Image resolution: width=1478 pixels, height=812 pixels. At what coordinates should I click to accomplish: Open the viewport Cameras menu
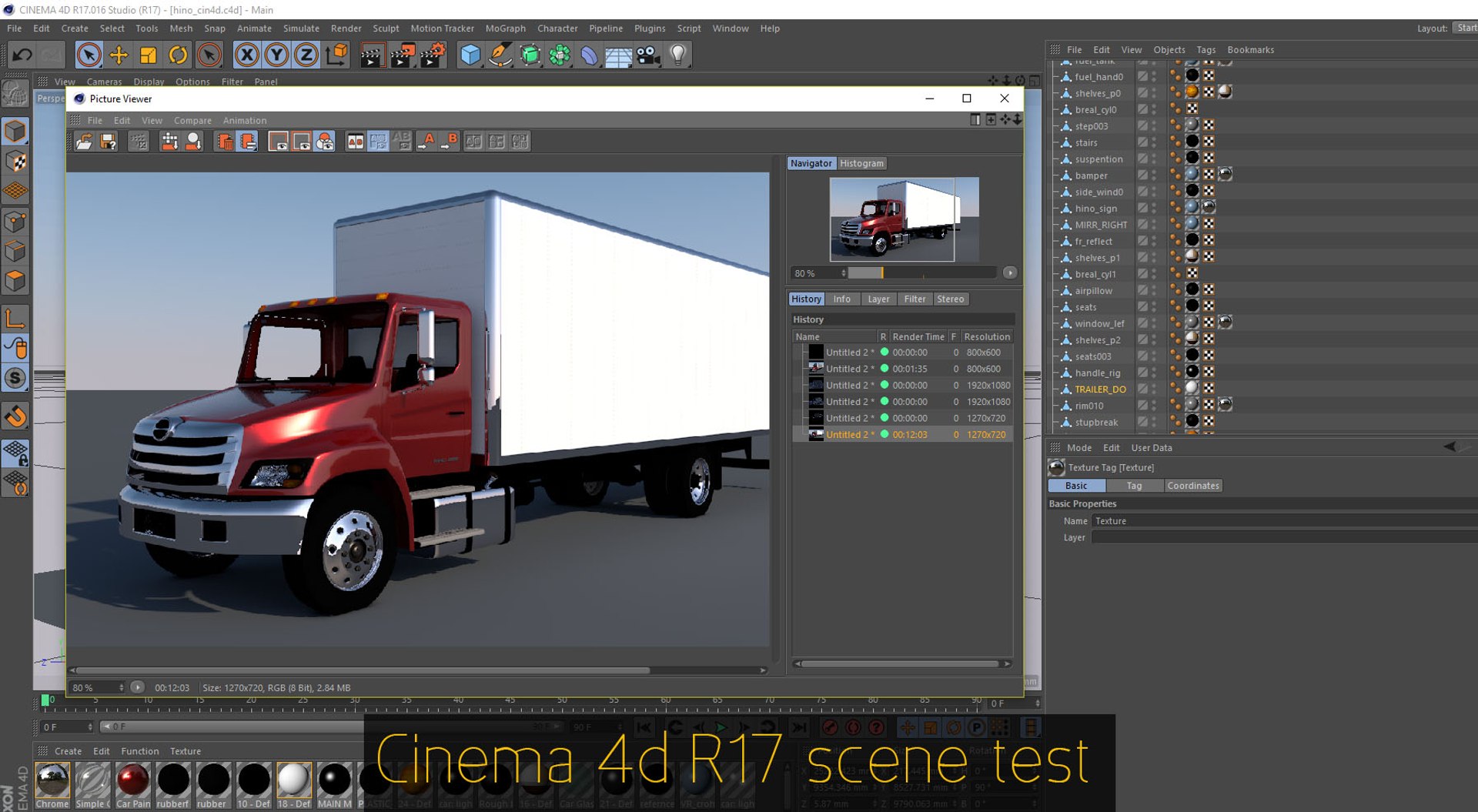click(104, 82)
